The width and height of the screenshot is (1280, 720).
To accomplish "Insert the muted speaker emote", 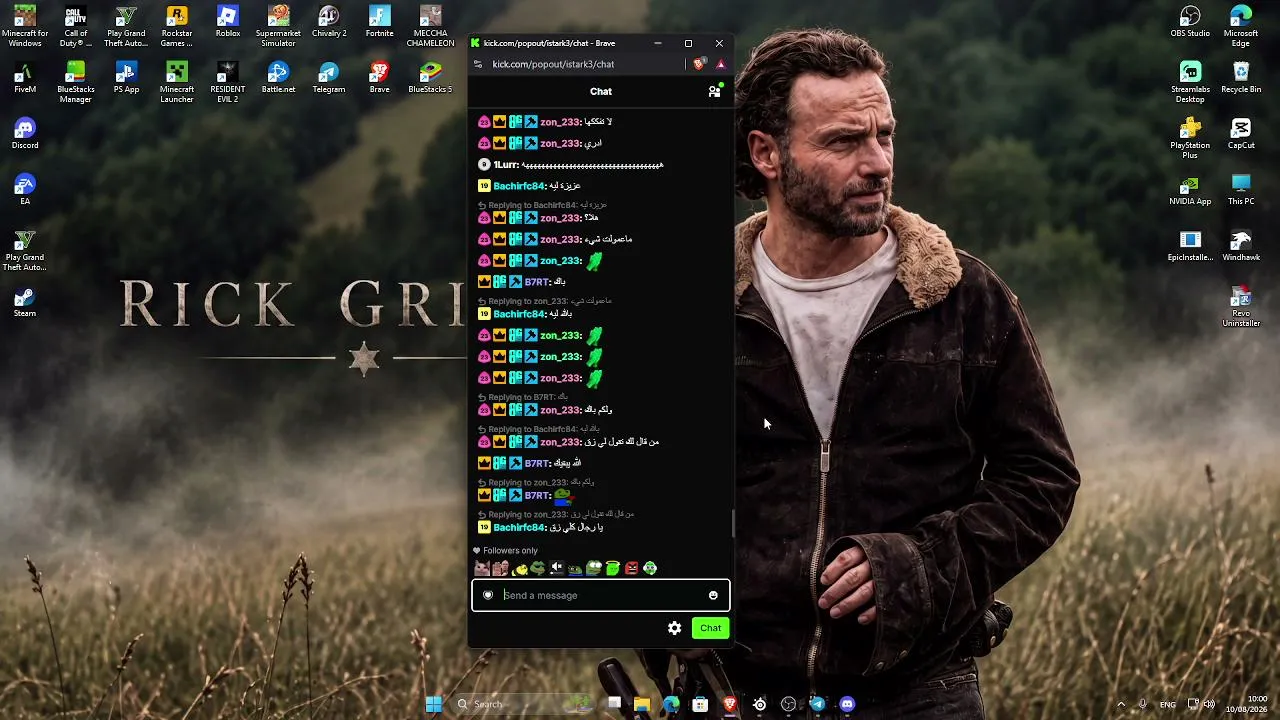I will click(557, 568).
